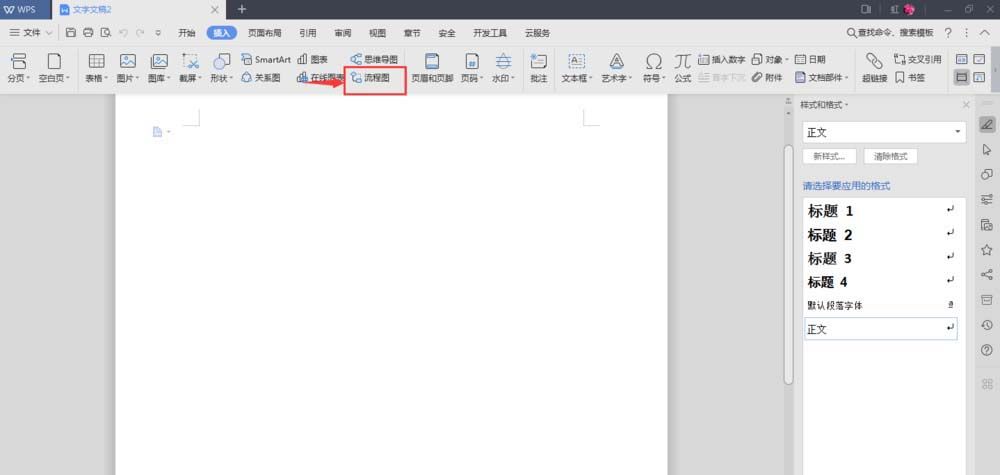The width and height of the screenshot is (1000, 475).
Task: Select the 正文 style in the format list
Action: point(881,329)
